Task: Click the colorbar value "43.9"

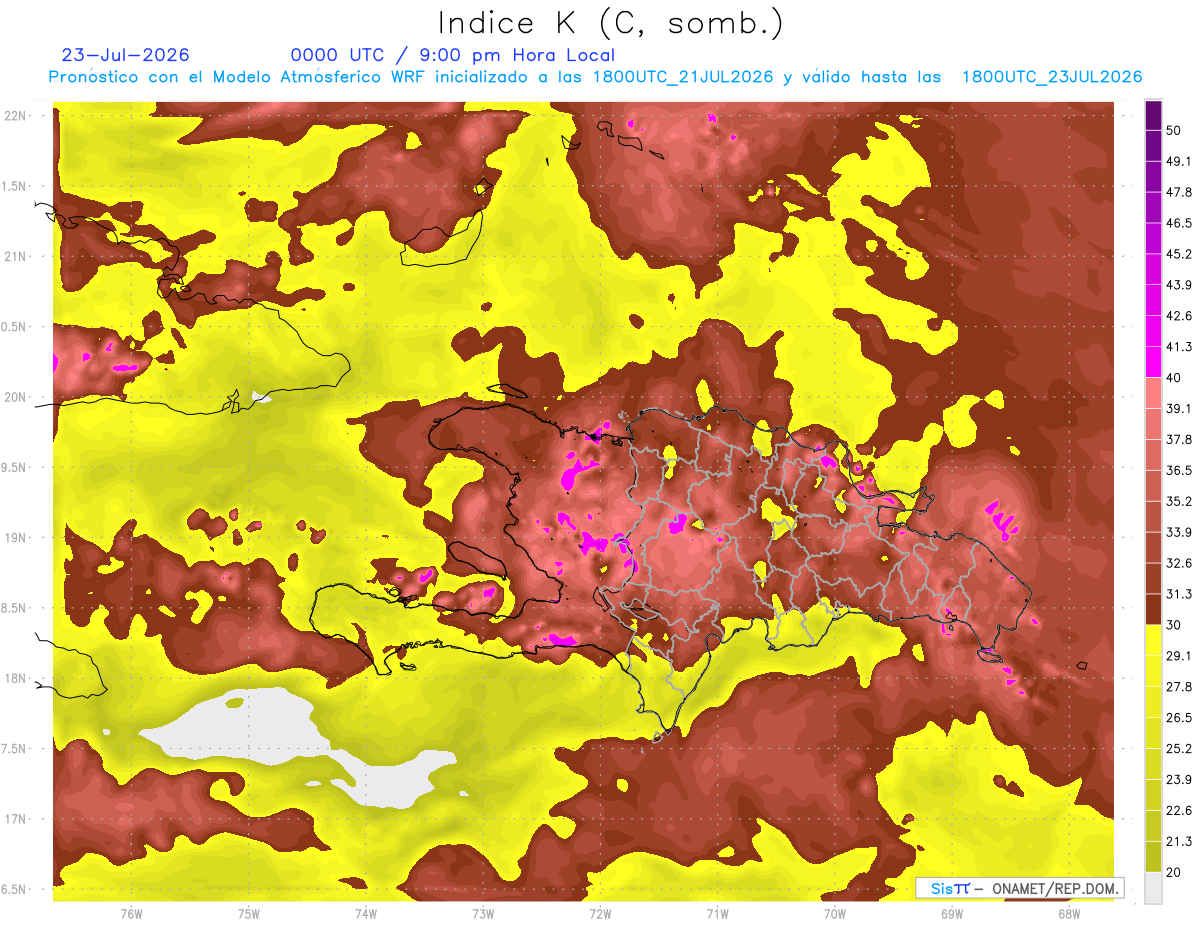Action: (1179, 284)
